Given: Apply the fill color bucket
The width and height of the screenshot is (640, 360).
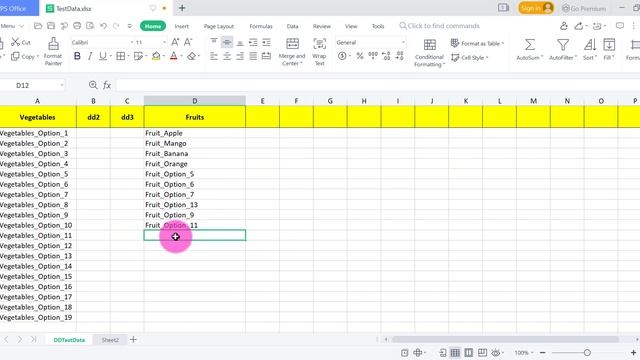Looking at the screenshot, I should [156, 56].
